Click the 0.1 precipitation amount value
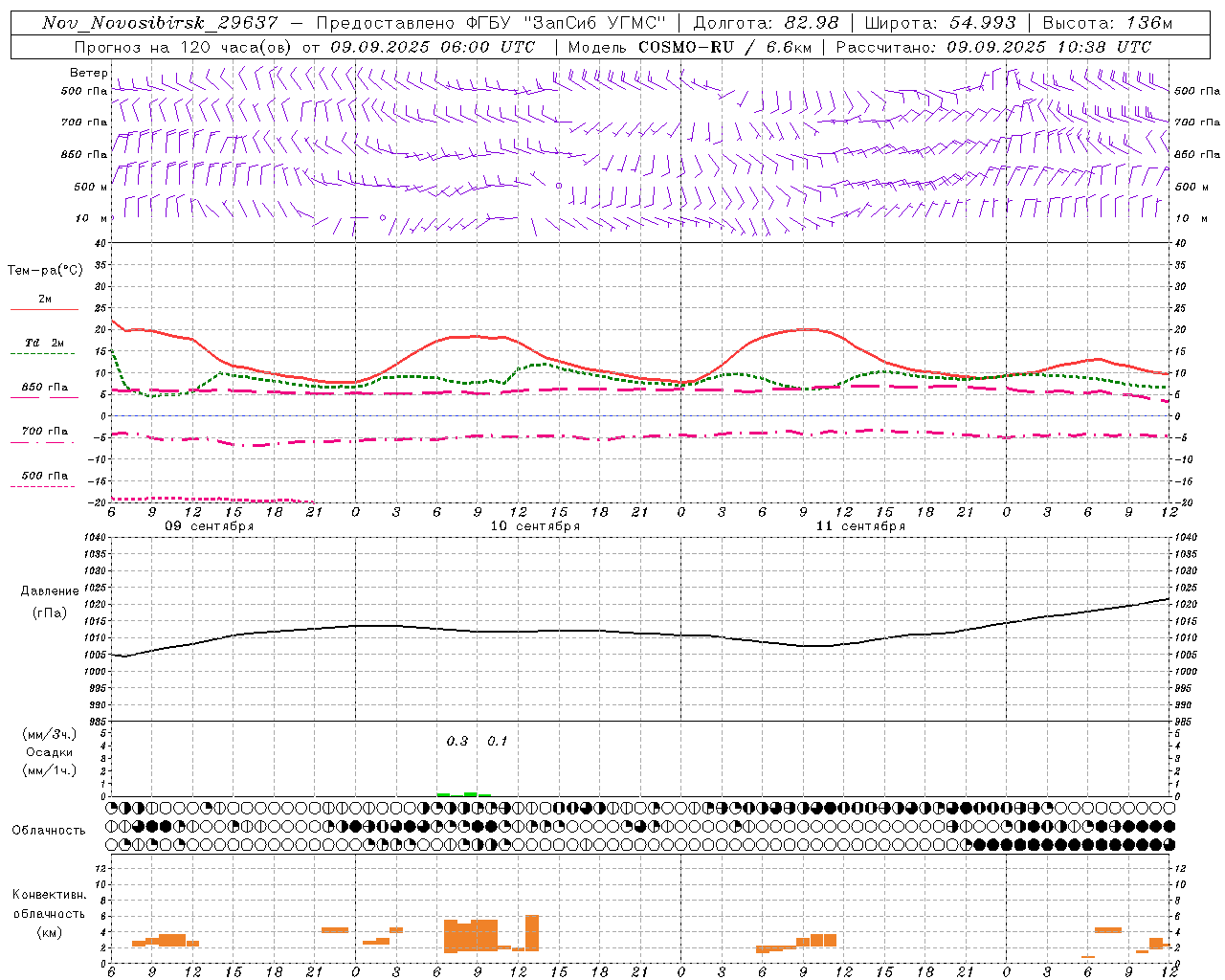The height and width of the screenshot is (980, 1225). [497, 741]
